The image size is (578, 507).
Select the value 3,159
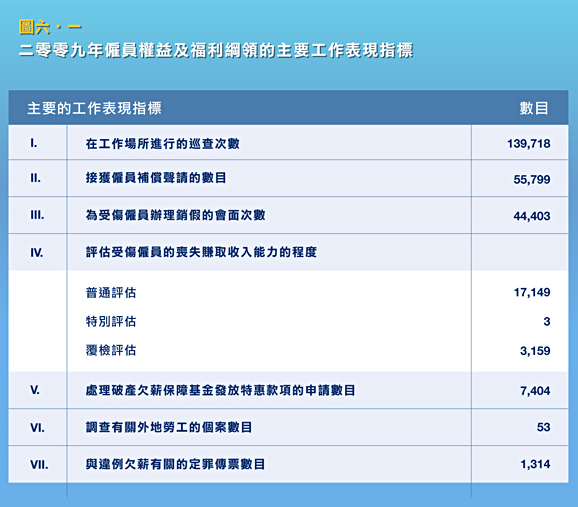click(535, 351)
